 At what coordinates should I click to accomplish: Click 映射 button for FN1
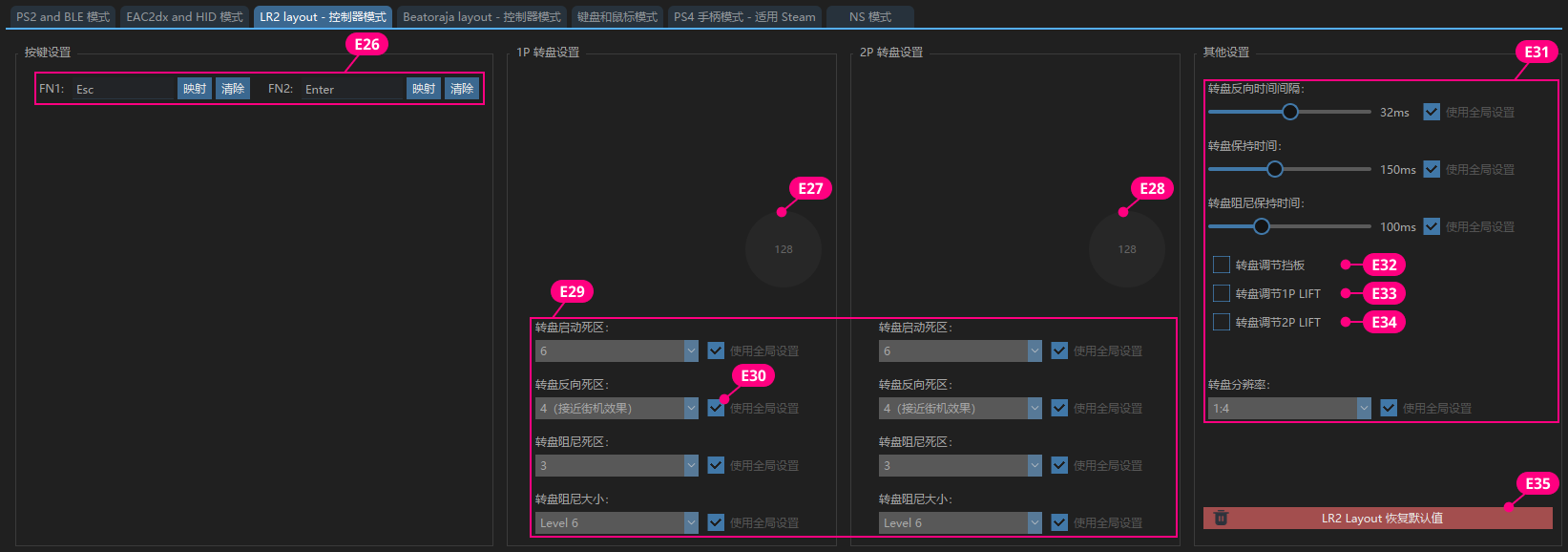click(195, 89)
